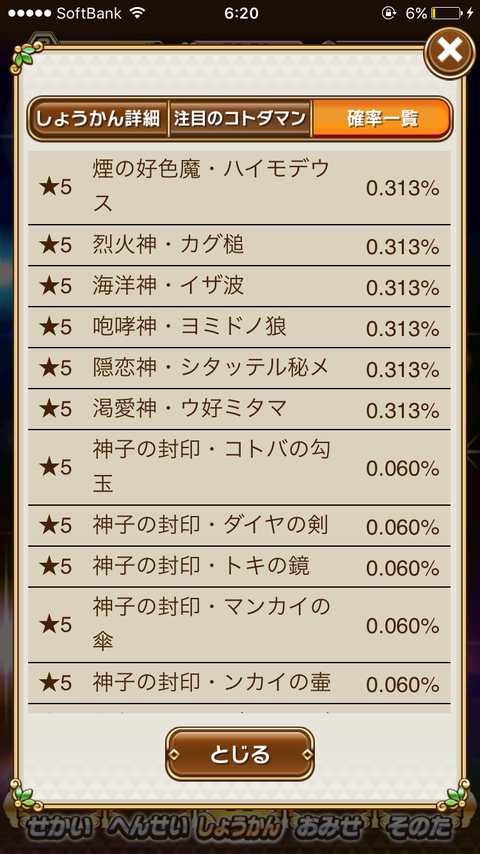The image size is (480, 854).
Task: Tap the rotation lock icon in the status bar
Action: pyautogui.click(x=388, y=13)
